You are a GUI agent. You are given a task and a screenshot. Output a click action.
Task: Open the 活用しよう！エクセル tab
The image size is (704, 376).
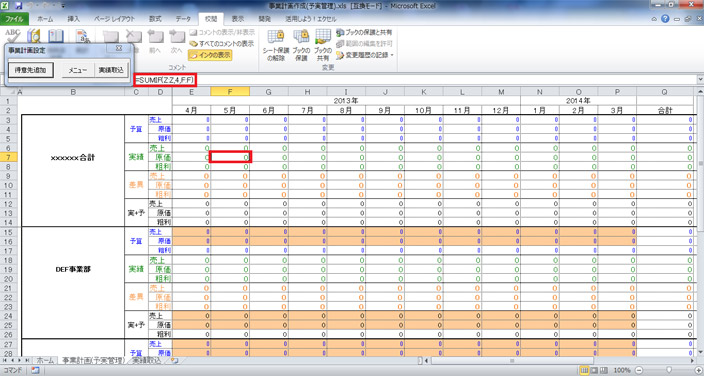click(311, 19)
